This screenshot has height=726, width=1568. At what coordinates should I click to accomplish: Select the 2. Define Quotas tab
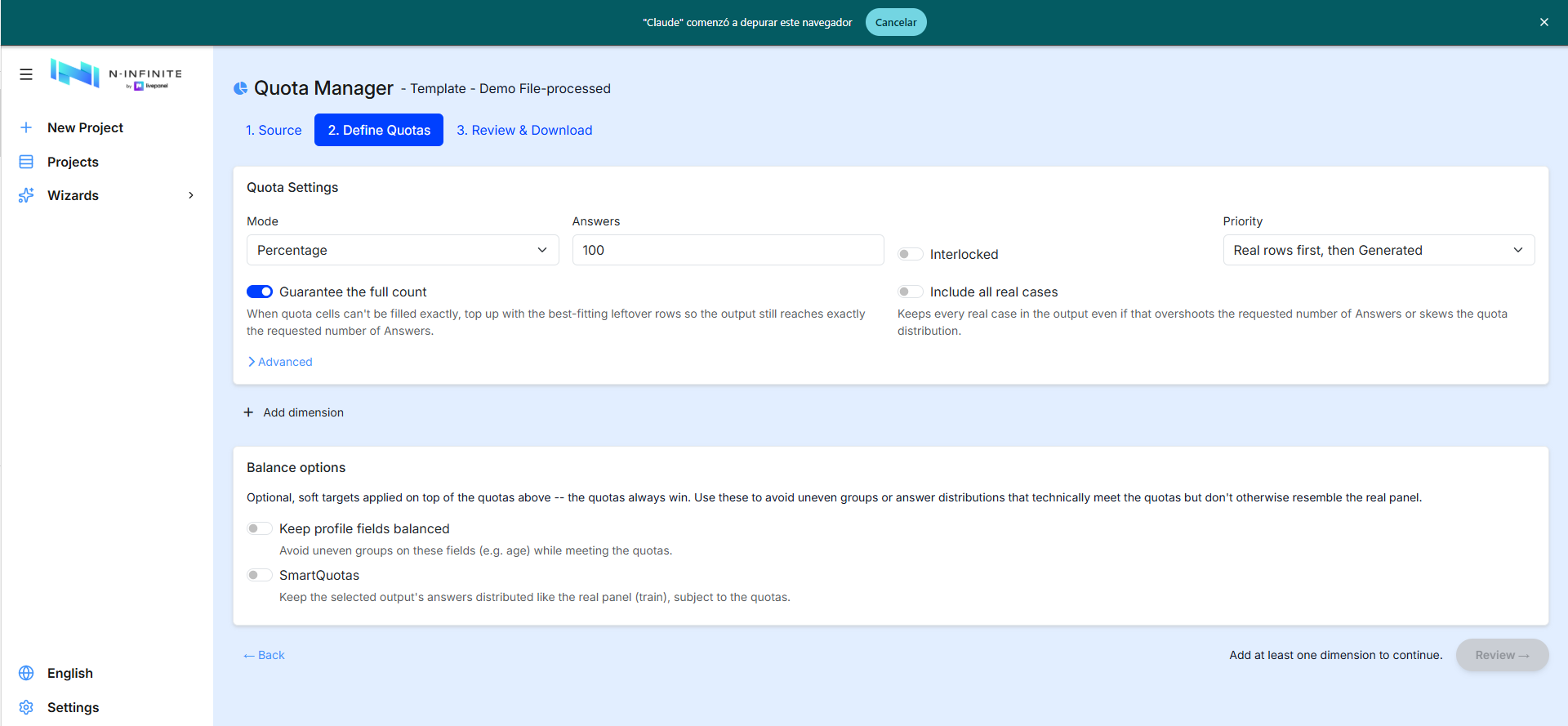[379, 130]
